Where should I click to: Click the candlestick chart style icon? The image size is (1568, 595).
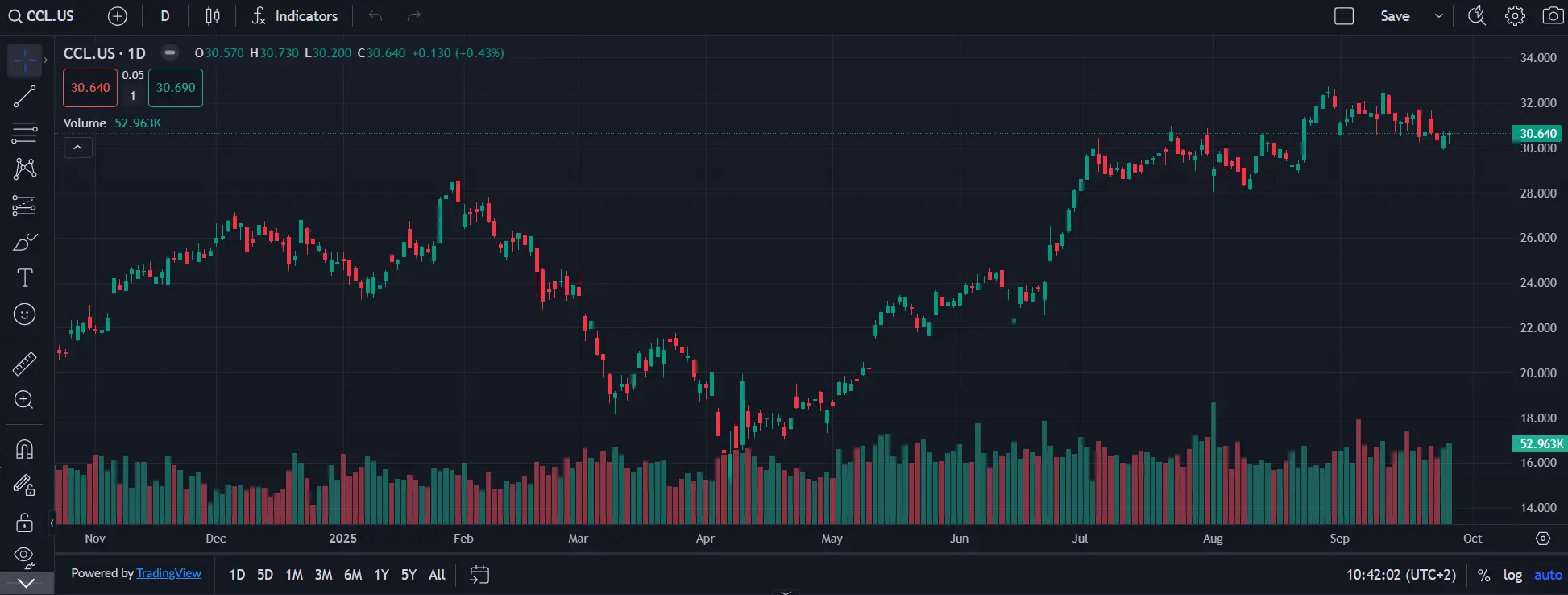[213, 16]
